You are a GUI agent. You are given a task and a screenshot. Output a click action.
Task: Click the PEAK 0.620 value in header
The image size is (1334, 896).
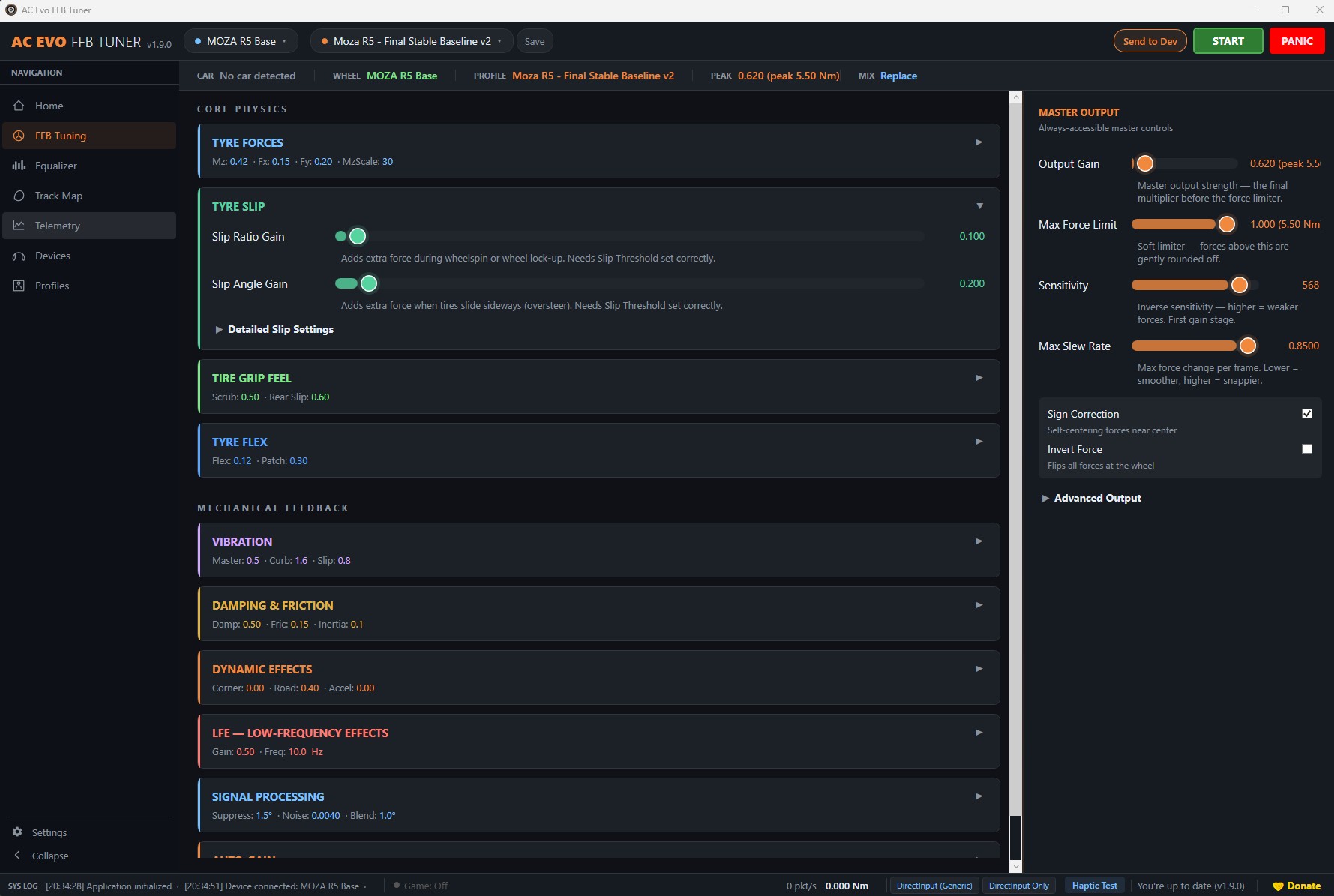pos(789,76)
